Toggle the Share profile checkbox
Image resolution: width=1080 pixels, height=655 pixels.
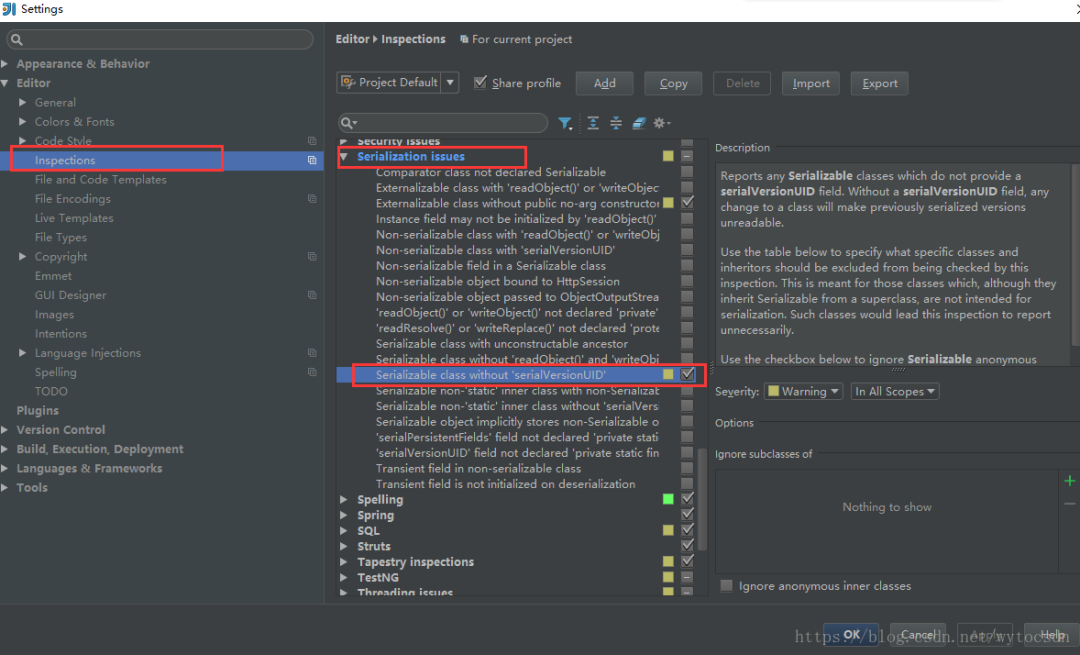[481, 82]
